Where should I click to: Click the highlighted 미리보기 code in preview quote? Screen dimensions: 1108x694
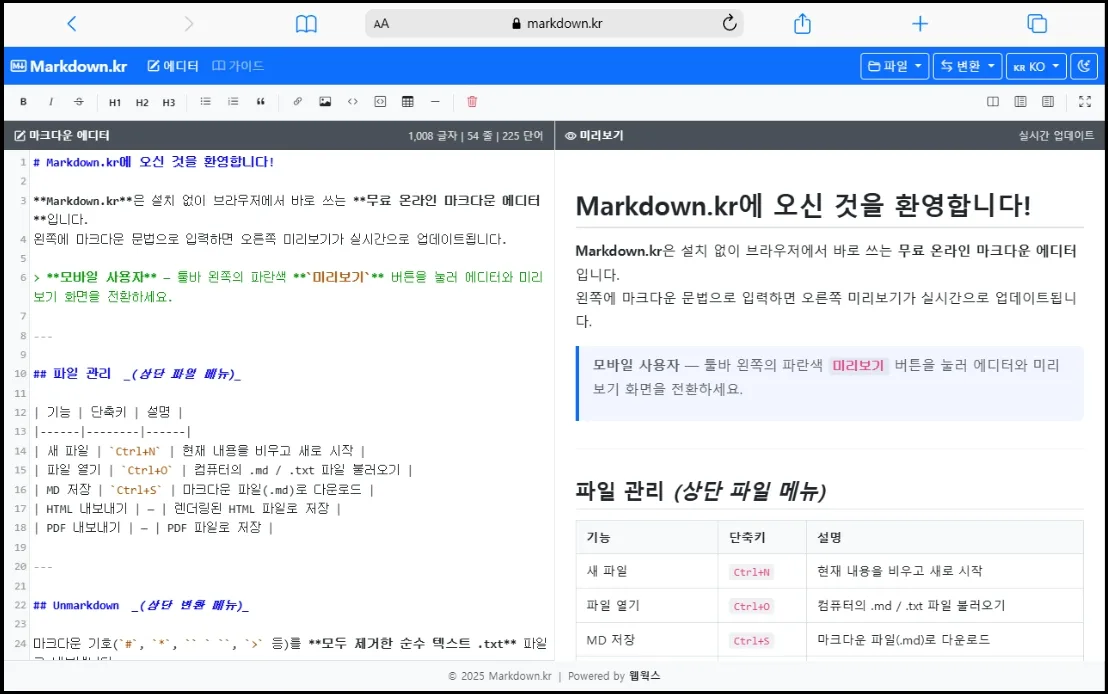pos(858,365)
